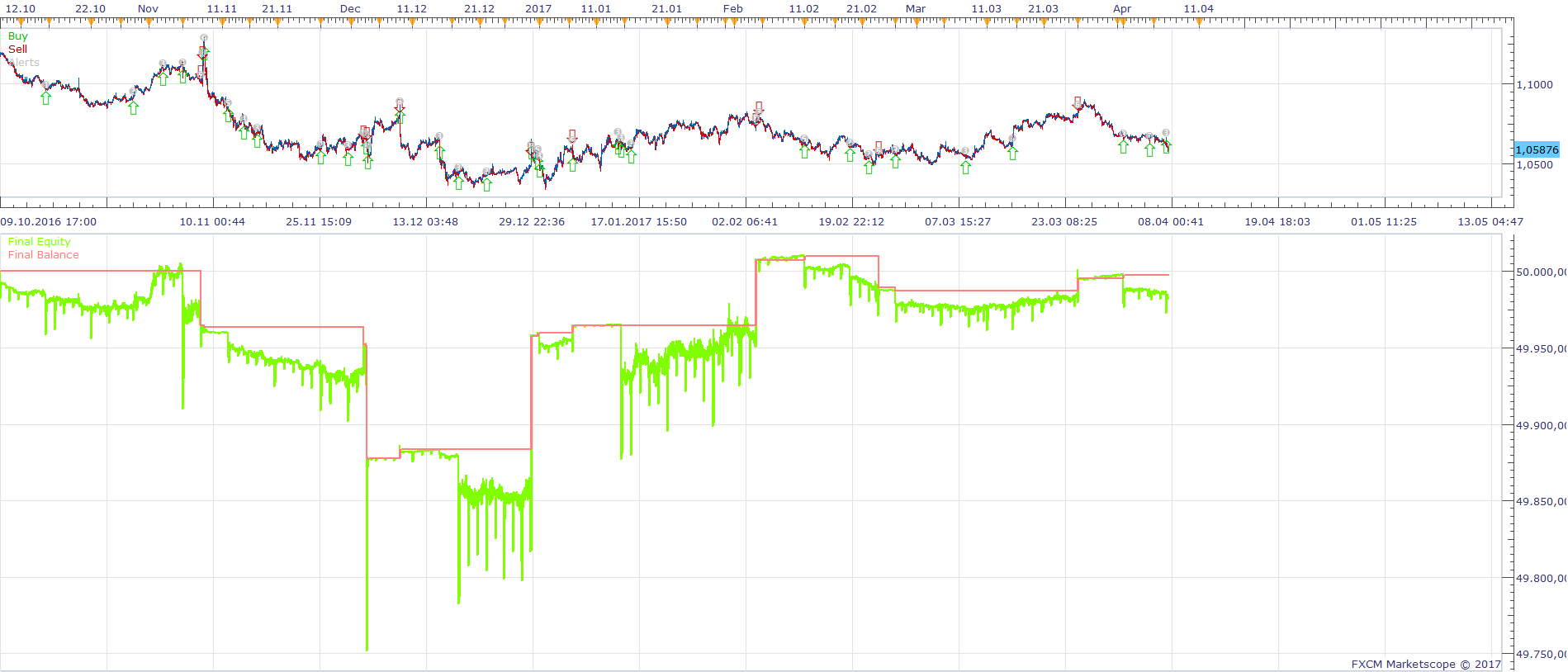Click the current price tag 1,05876
The image size is (1568, 672).
(1537, 149)
